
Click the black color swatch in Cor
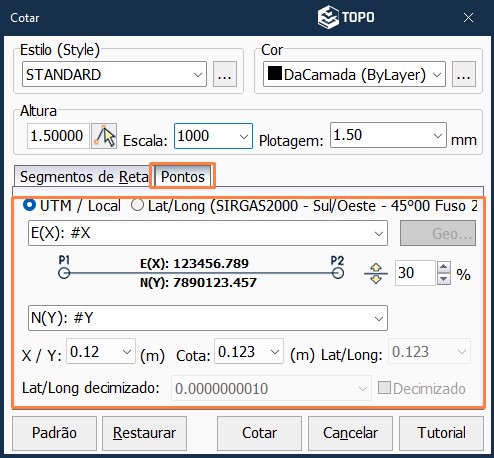click(275, 73)
